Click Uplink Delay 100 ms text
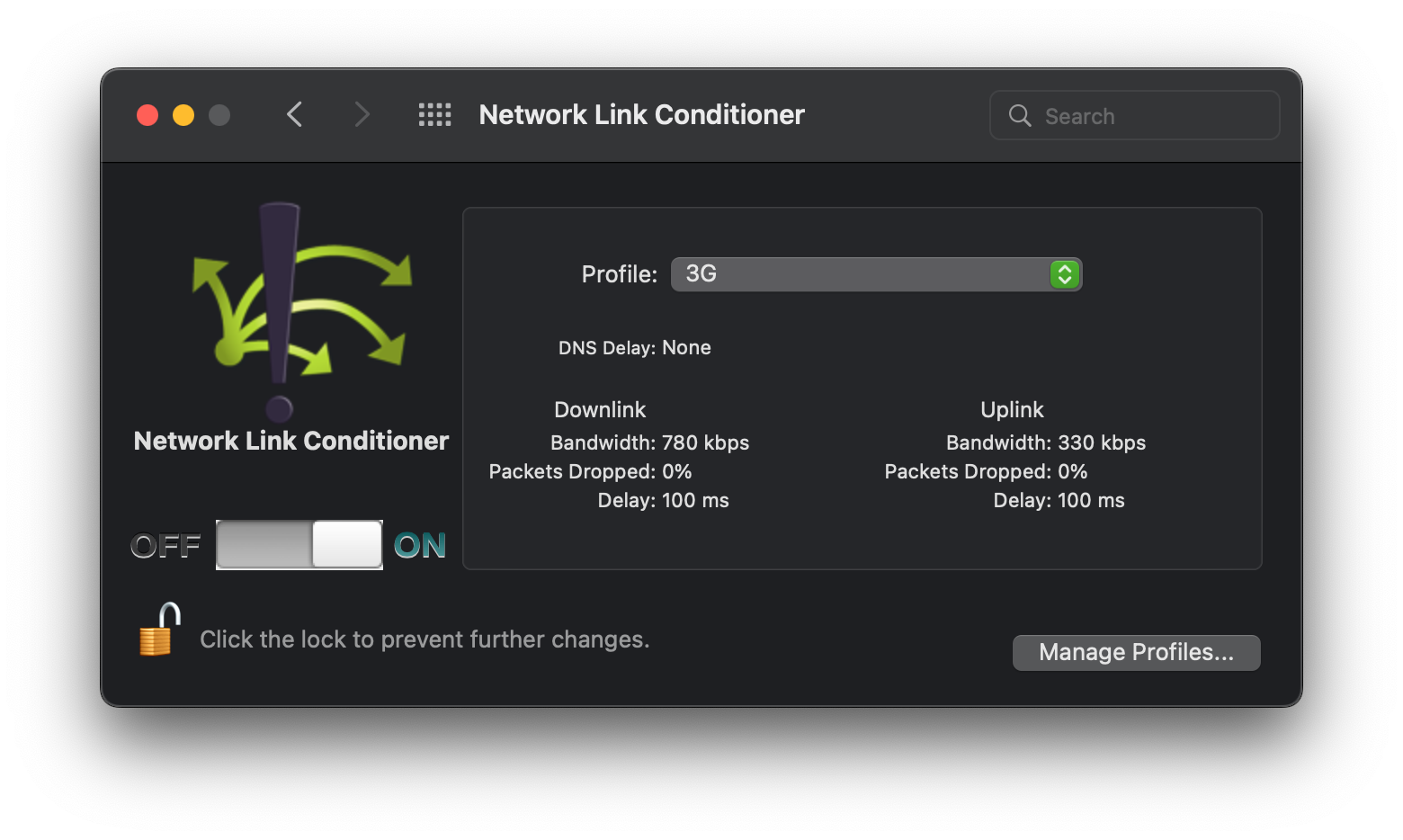1403x840 pixels. coord(1059,500)
